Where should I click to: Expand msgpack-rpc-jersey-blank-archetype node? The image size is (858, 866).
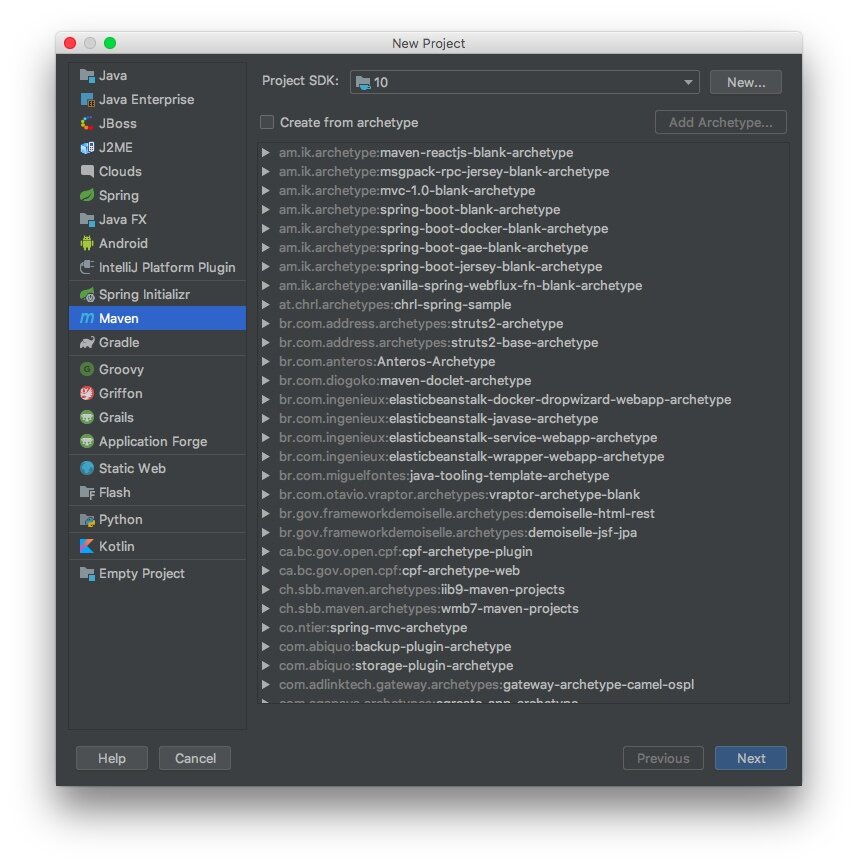click(x=266, y=171)
